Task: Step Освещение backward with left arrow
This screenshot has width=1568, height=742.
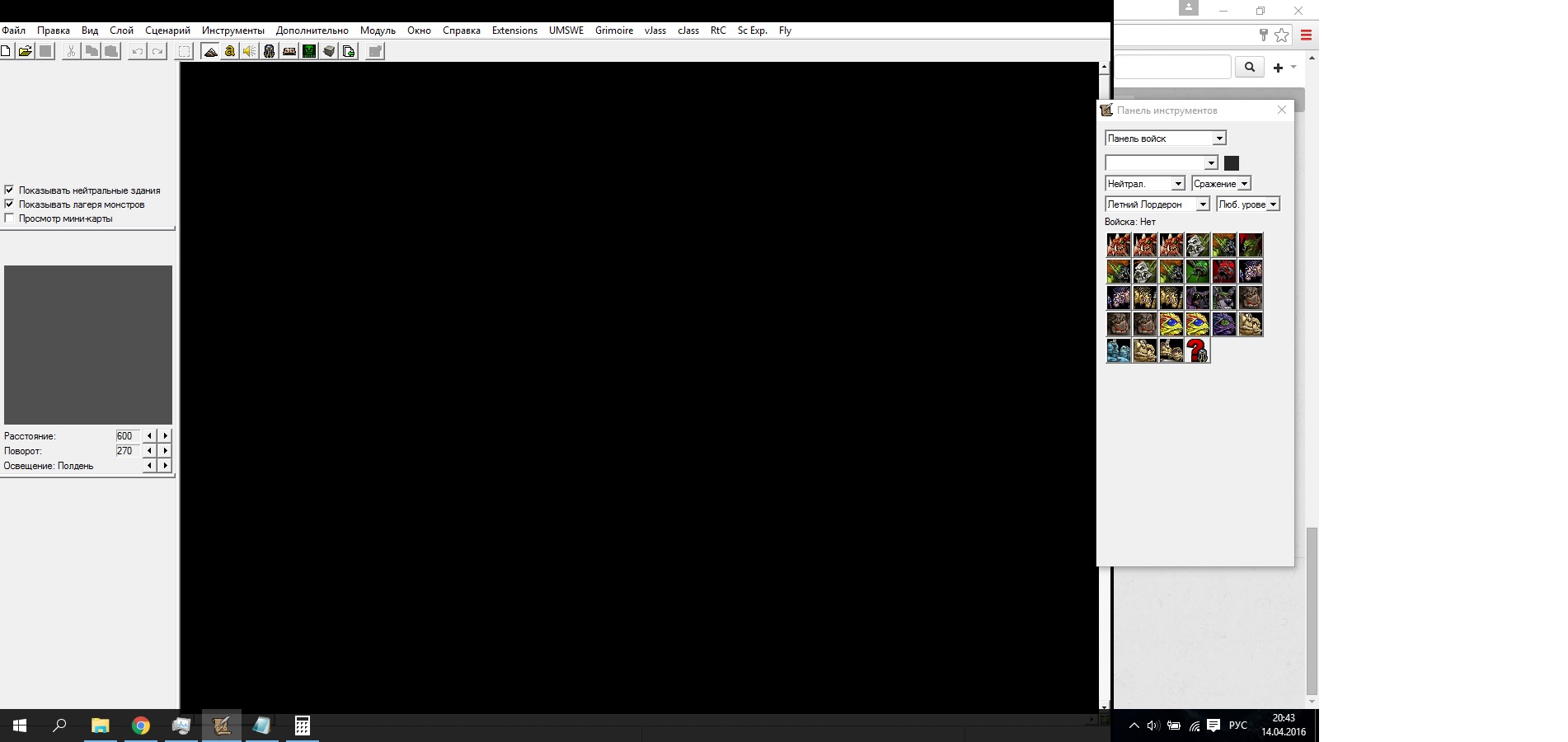Action: tap(149, 465)
